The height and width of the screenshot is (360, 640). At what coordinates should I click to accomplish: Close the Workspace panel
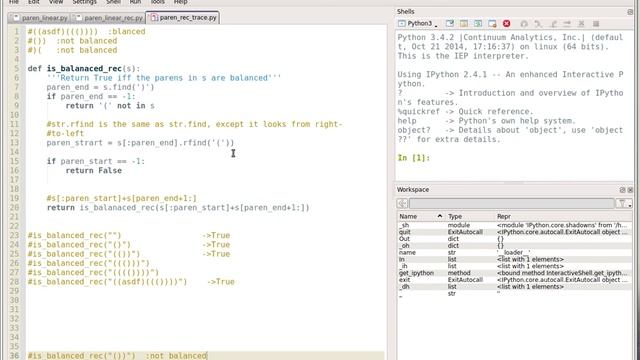click(630, 190)
